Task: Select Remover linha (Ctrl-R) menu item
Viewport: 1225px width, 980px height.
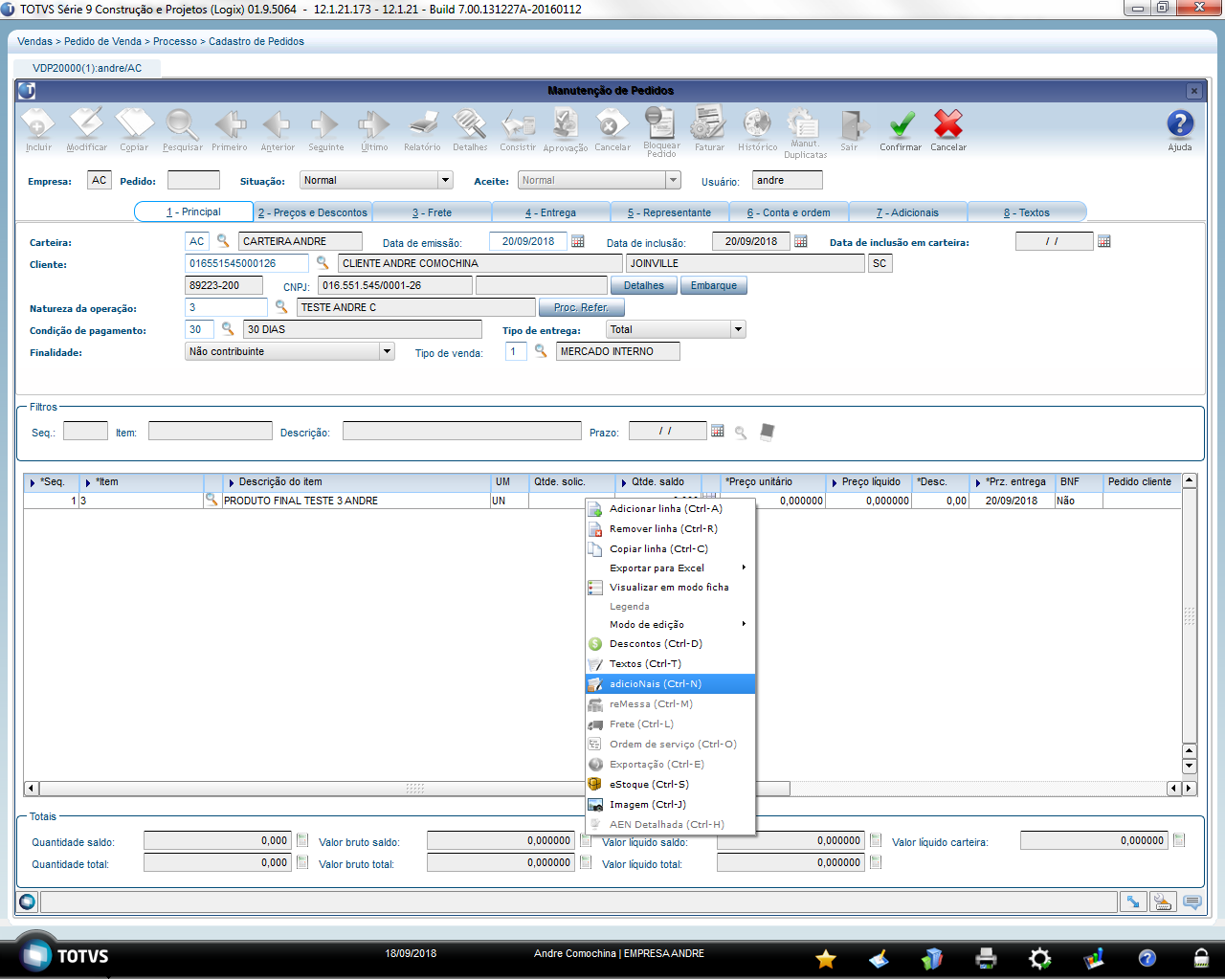Action: [670, 528]
